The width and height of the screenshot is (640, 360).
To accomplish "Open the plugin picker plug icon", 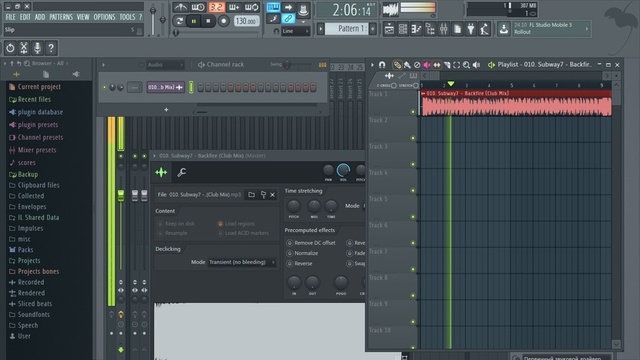I will point(471,29).
